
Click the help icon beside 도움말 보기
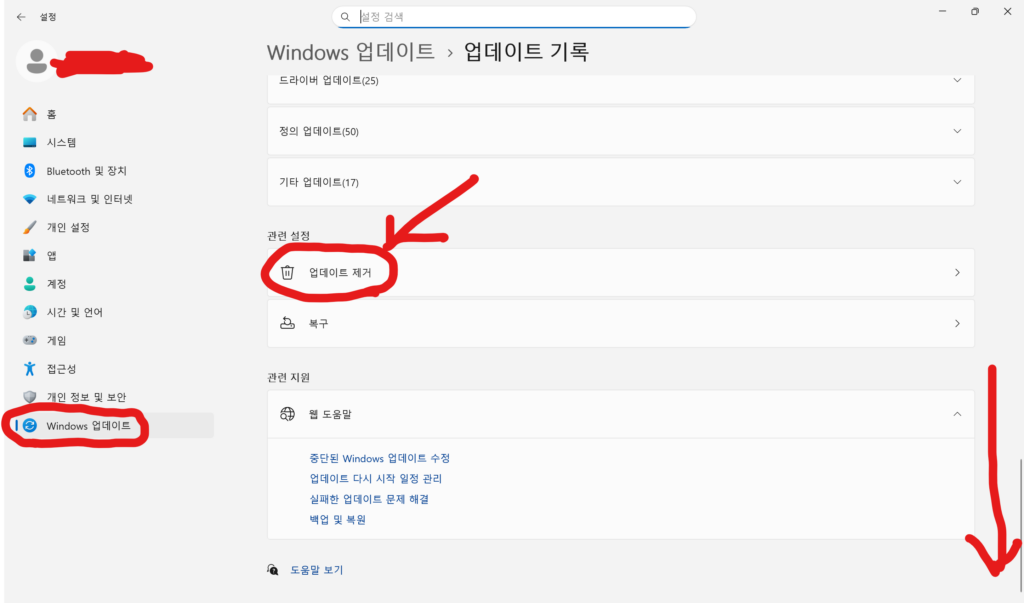point(273,570)
